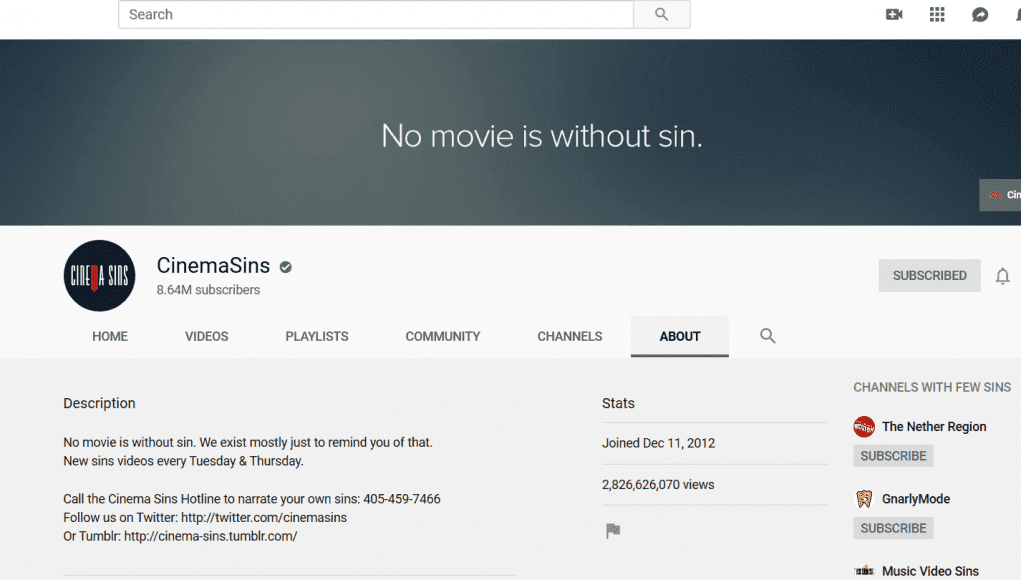Screen dimensions: 1021x580
Task: Click the banner link button at the right edge
Action: pos(1000,195)
